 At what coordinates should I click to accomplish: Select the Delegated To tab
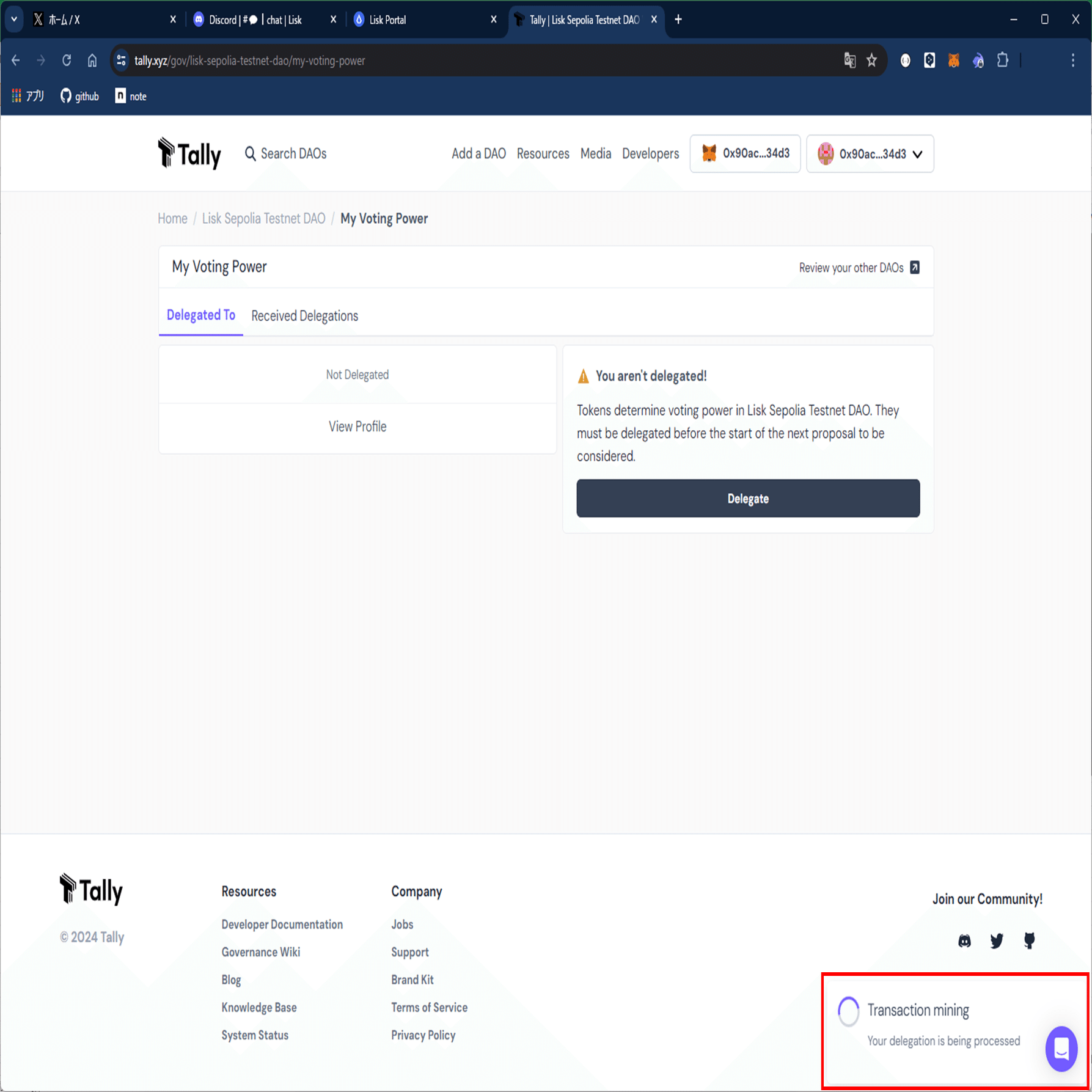click(201, 315)
